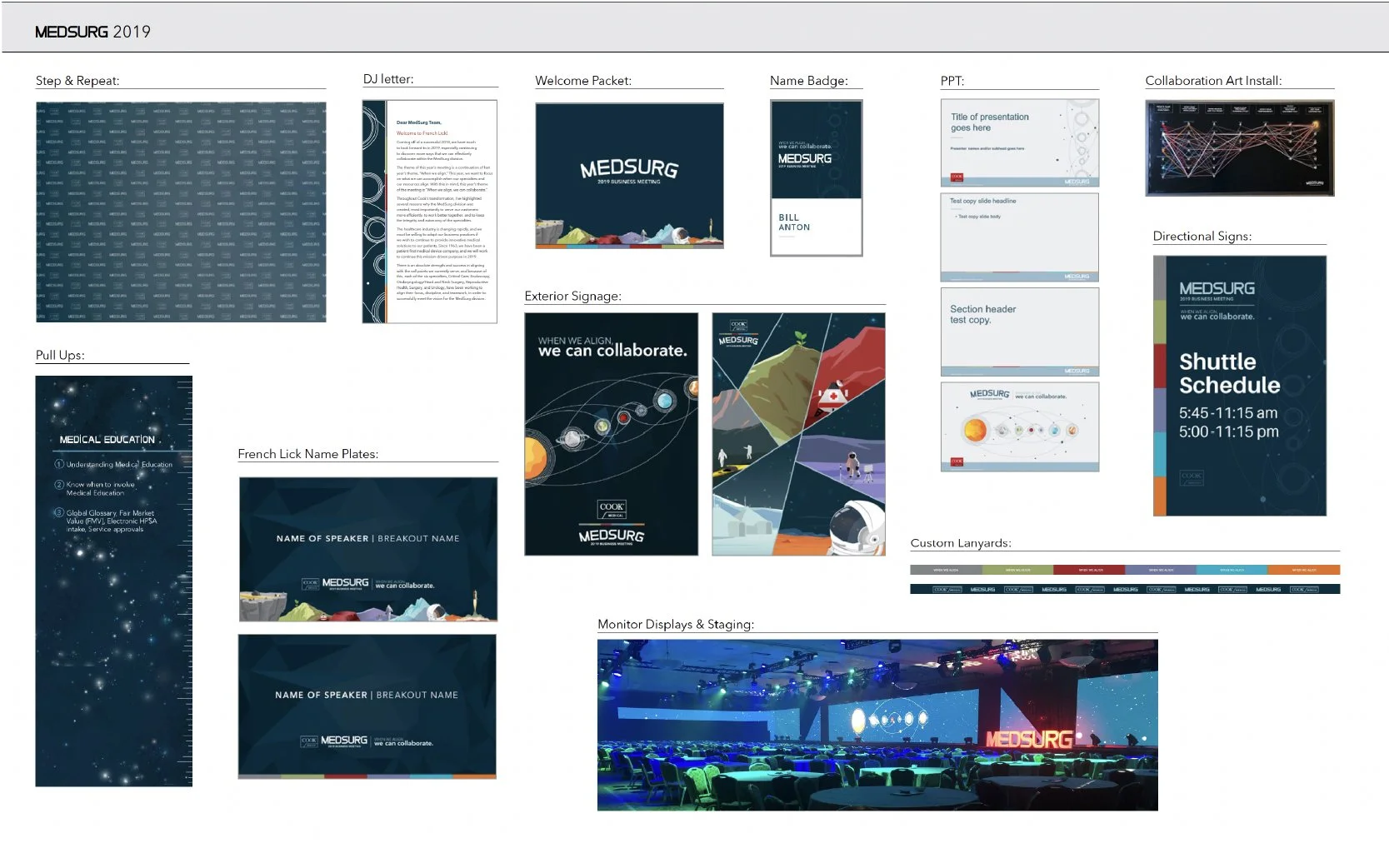This screenshot has width=1389, height=868.
Task: Click the 'Collaboration Art Install:' heading
Action: 1213,81
